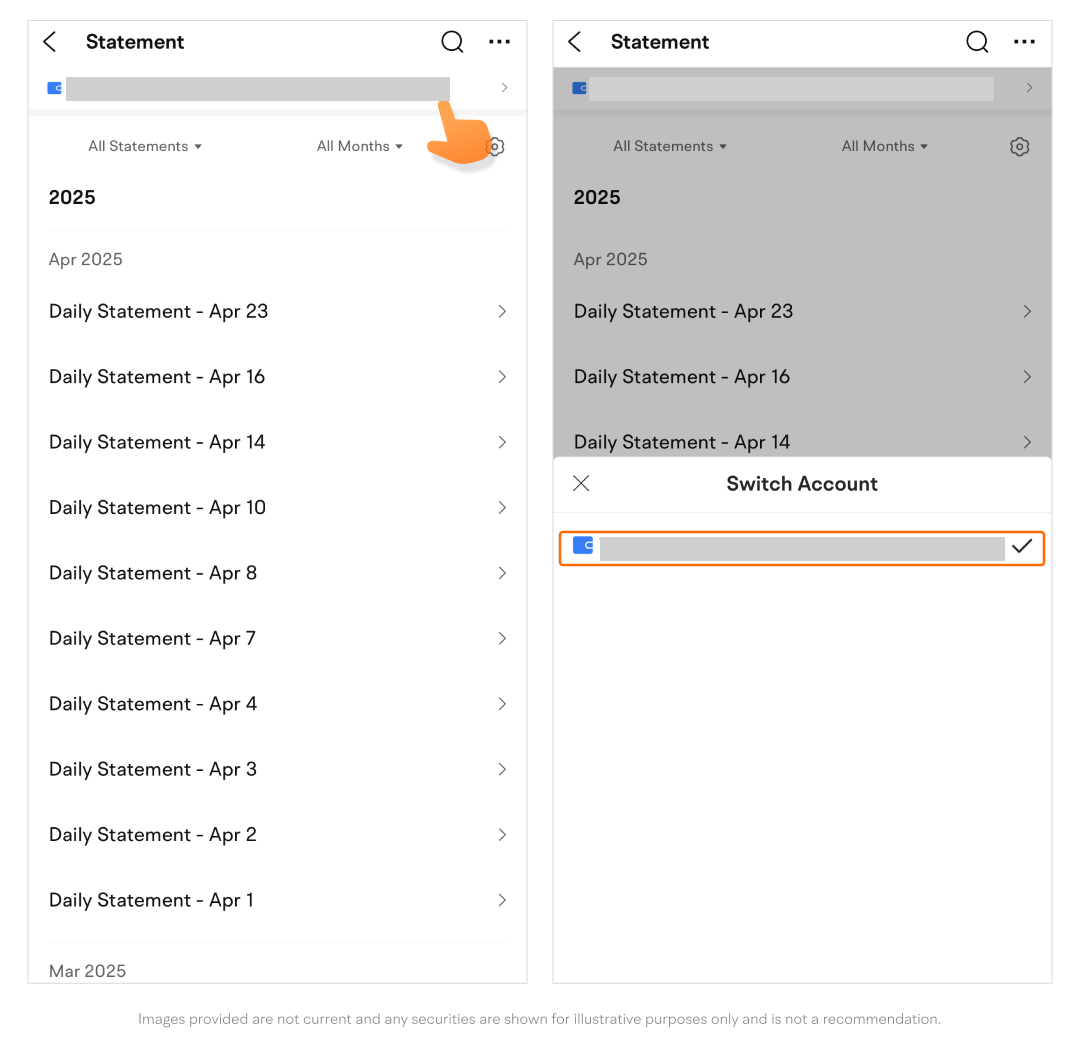This screenshot has width=1080, height=1049.
Task: Tap the search icon in left Statement header
Action: tap(452, 42)
